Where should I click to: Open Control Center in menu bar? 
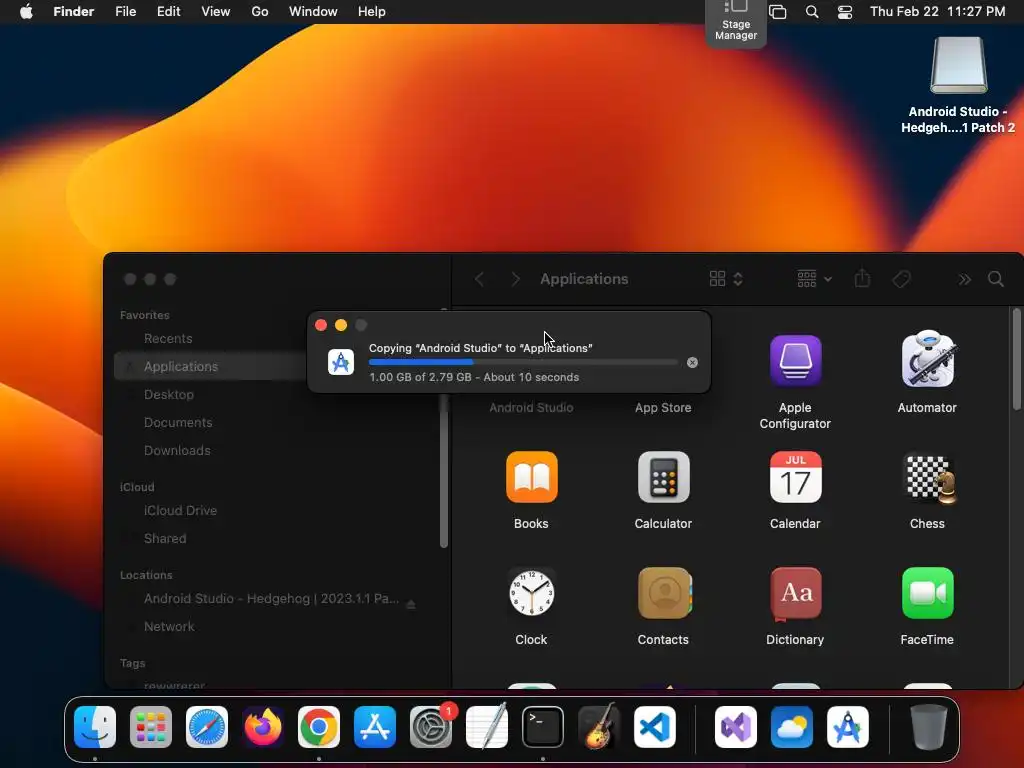pyautogui.click(x=845, y=12)
